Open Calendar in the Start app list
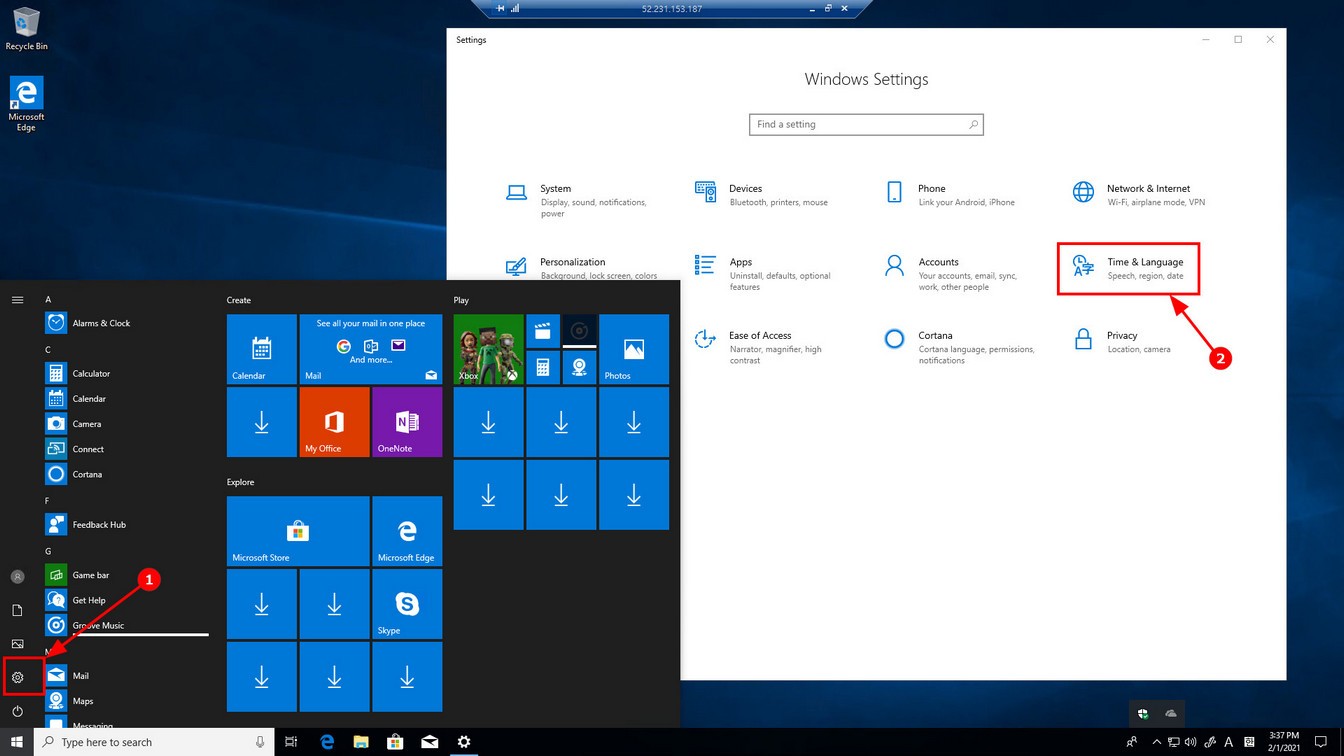Viewport: 1344px width, 756px height. point(126,398)
